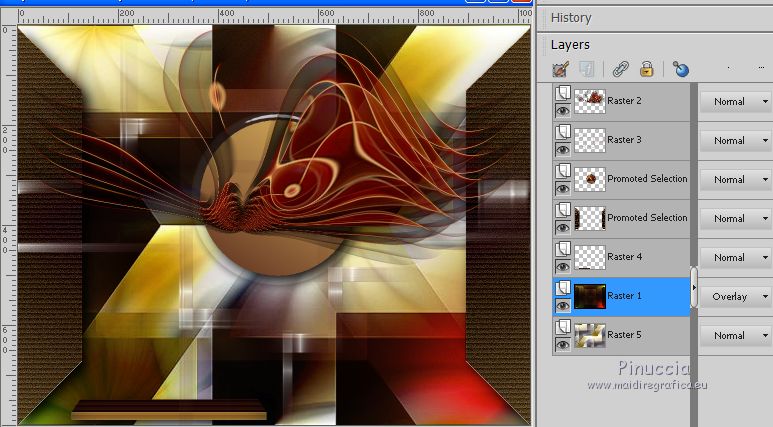773x427 pixels.
Task: Select the Raster 3 layer name
Action: click(x=624, y=140)
